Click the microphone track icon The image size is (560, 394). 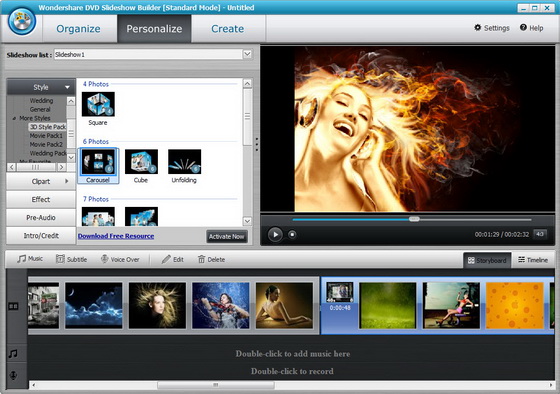(13, 375)
